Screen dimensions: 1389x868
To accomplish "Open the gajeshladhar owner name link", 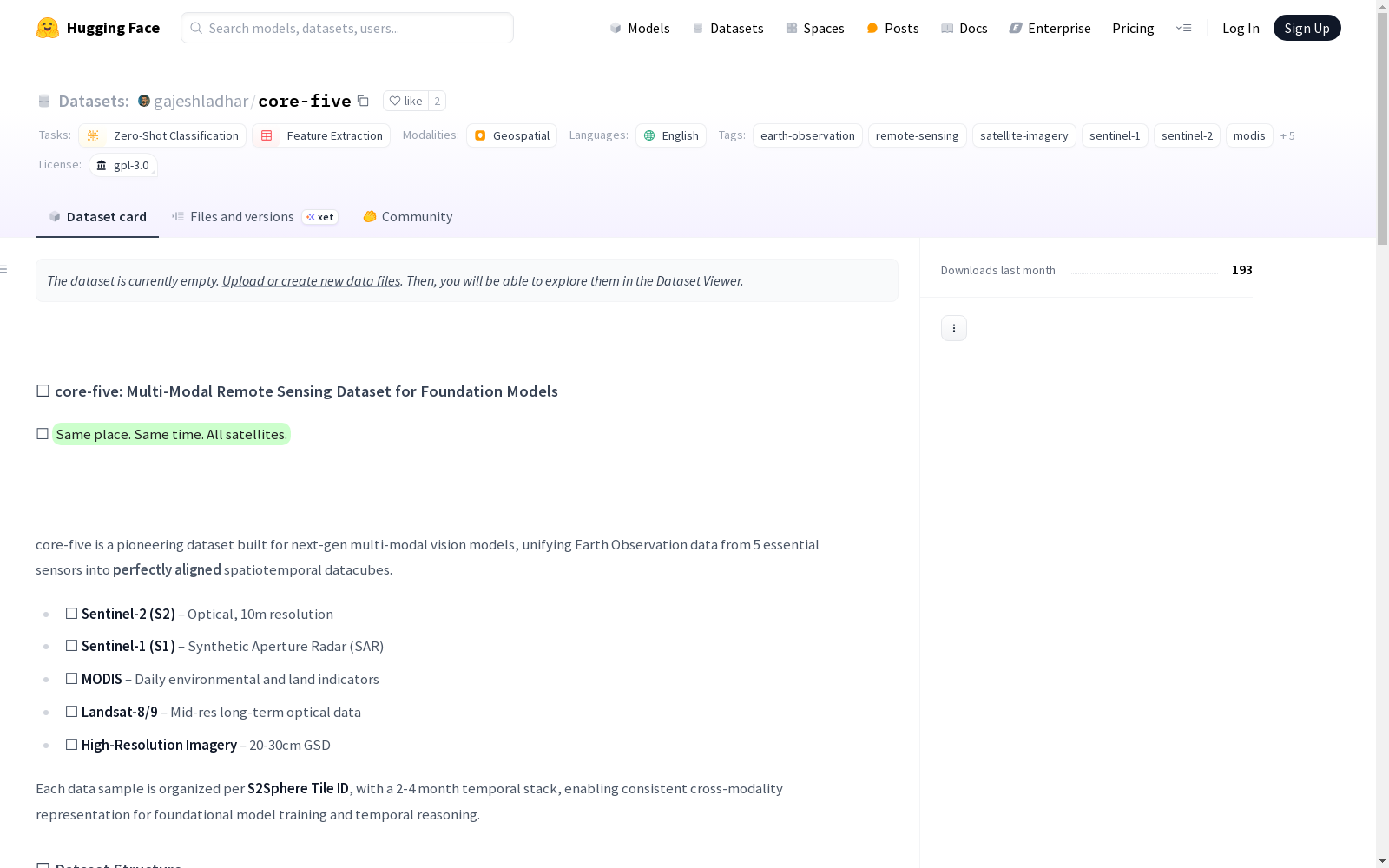I will [x=201, y=101].
